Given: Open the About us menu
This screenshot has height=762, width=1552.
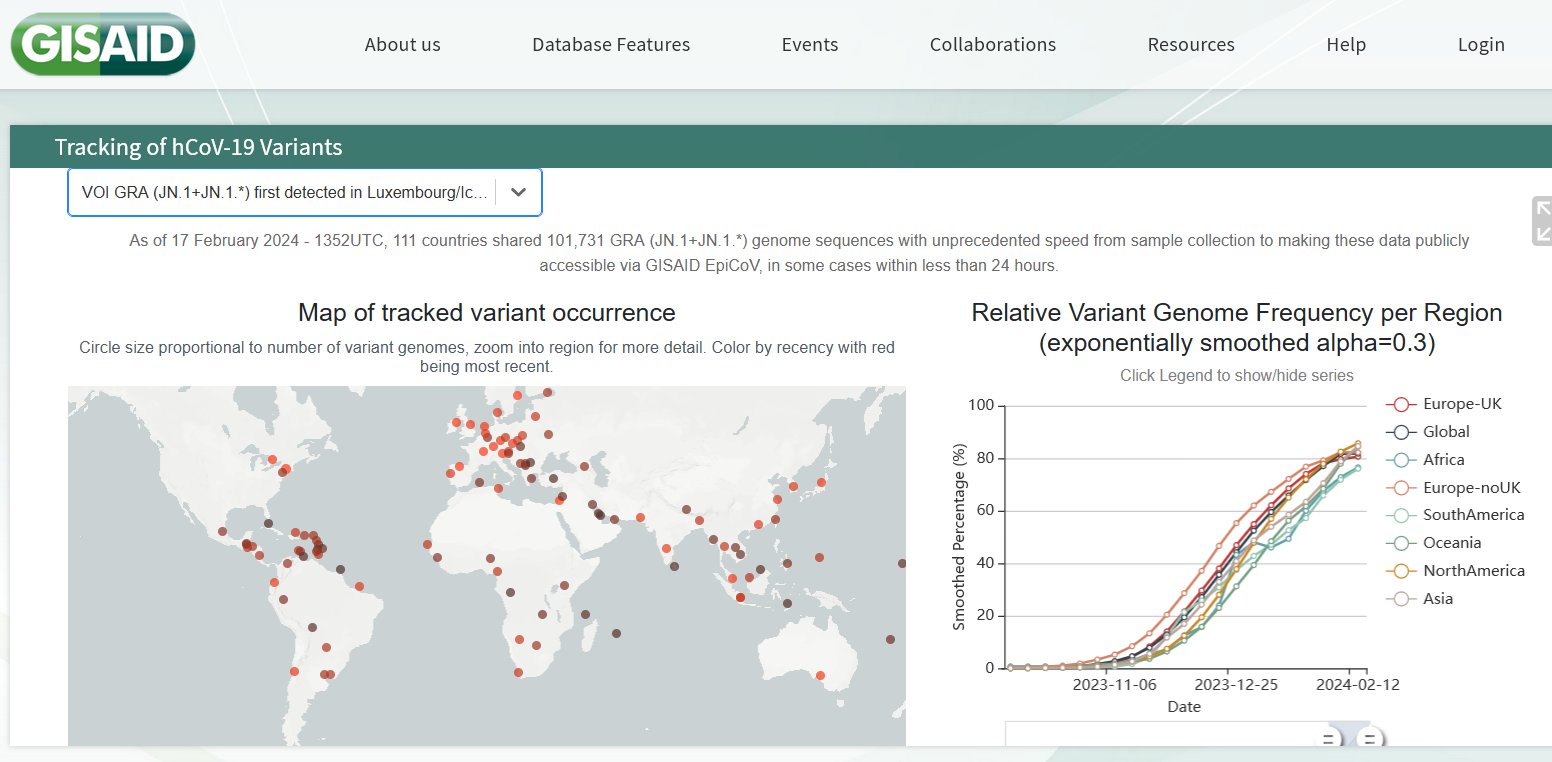Looking at the screenshot, I should point(402,45).
